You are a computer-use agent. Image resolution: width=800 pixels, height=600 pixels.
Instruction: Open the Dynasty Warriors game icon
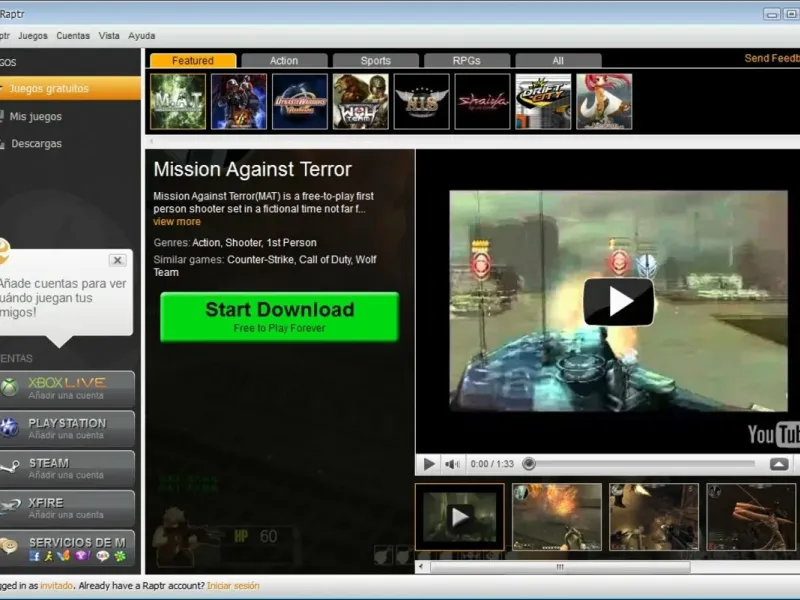point(299,101)
